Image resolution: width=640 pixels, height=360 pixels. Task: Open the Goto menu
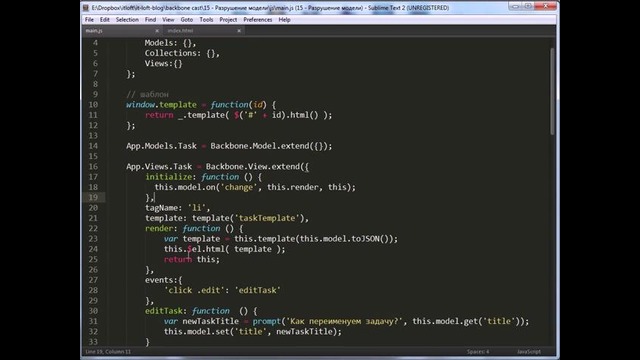click(x=187, y=20)
